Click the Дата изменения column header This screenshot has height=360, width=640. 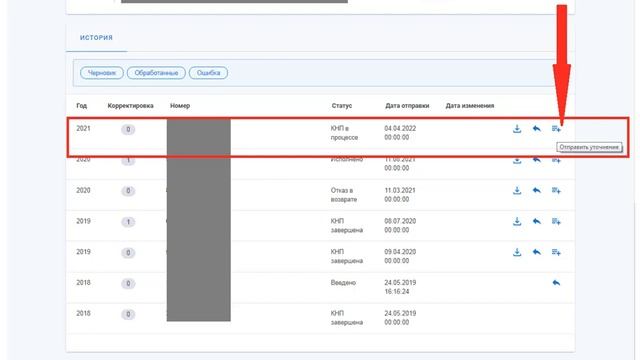click(x=470, y=106)
